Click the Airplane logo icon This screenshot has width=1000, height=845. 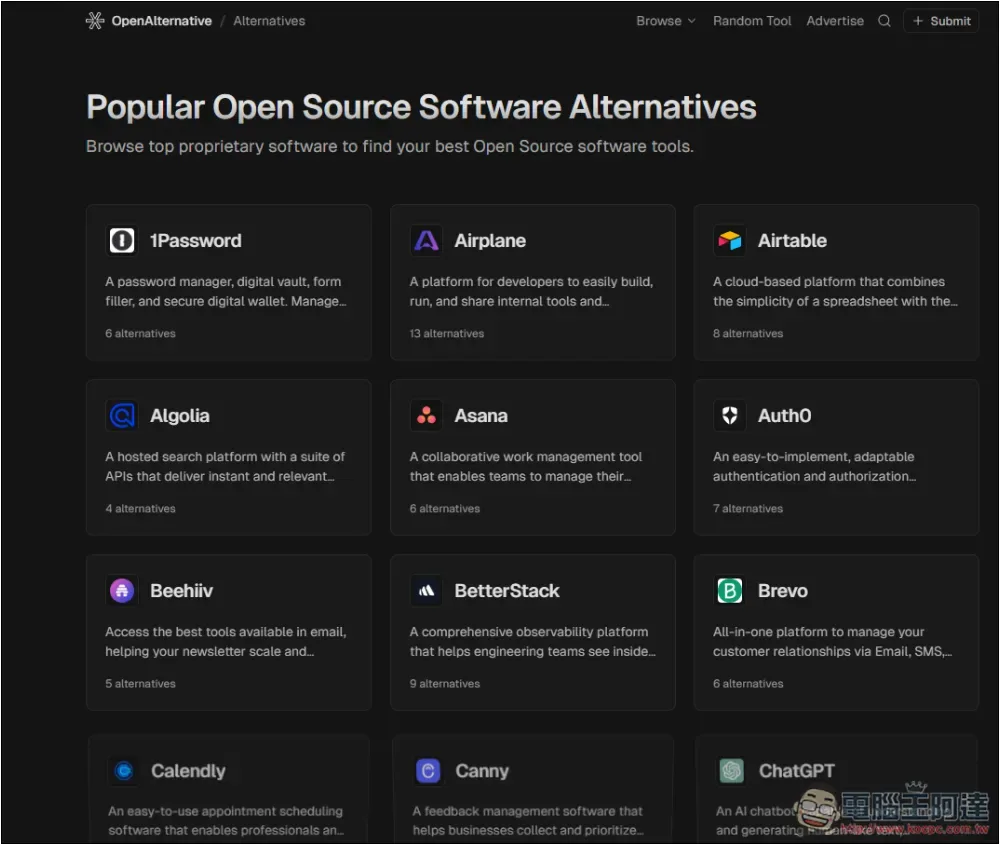(426, 240)
